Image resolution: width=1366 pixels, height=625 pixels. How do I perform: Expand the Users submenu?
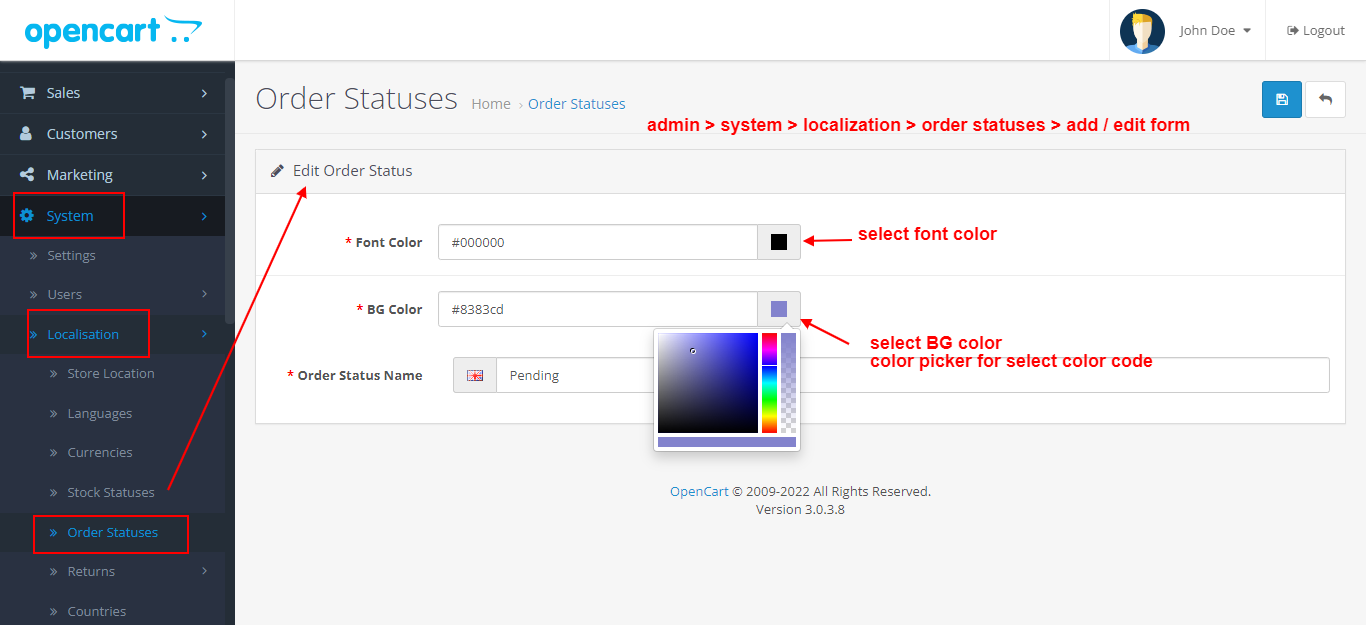[64, 294]
